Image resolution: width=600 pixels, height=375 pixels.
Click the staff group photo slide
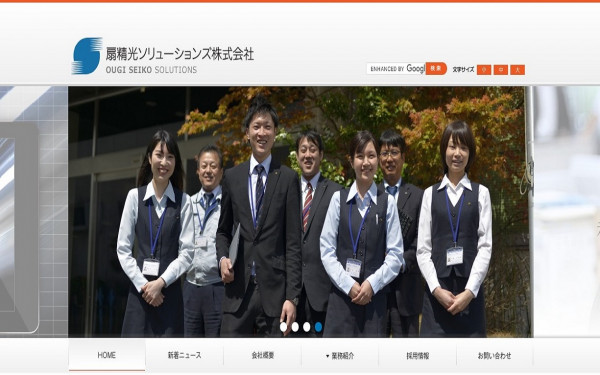pos(300,212)
